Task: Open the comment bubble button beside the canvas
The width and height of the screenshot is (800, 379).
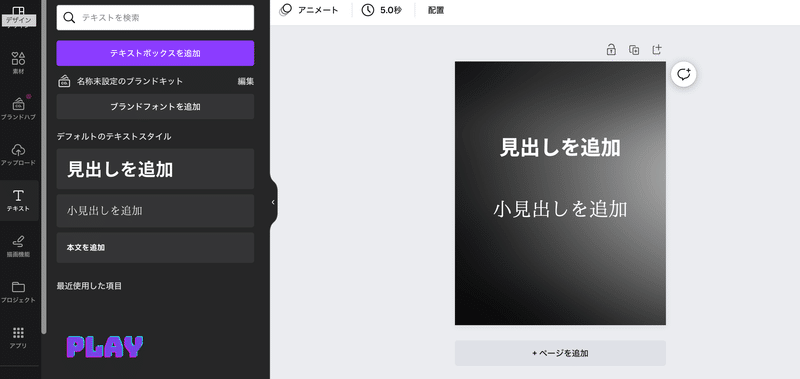Action: (x=684, y=74)
